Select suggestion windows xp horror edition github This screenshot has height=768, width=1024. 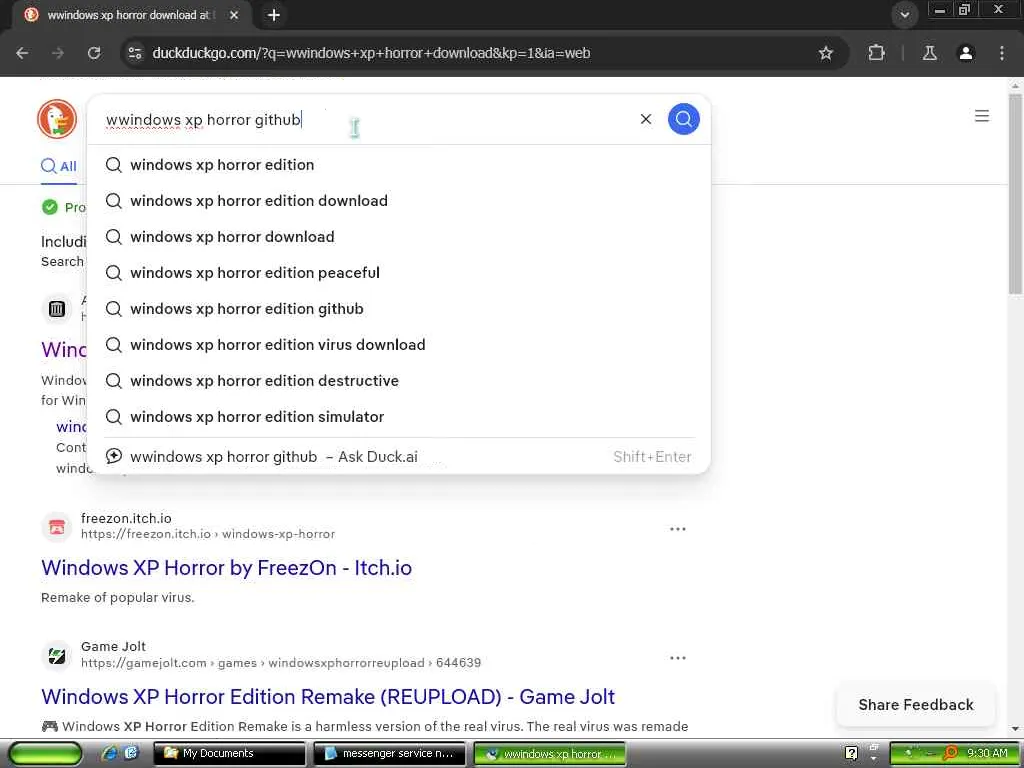coord(398,308)
